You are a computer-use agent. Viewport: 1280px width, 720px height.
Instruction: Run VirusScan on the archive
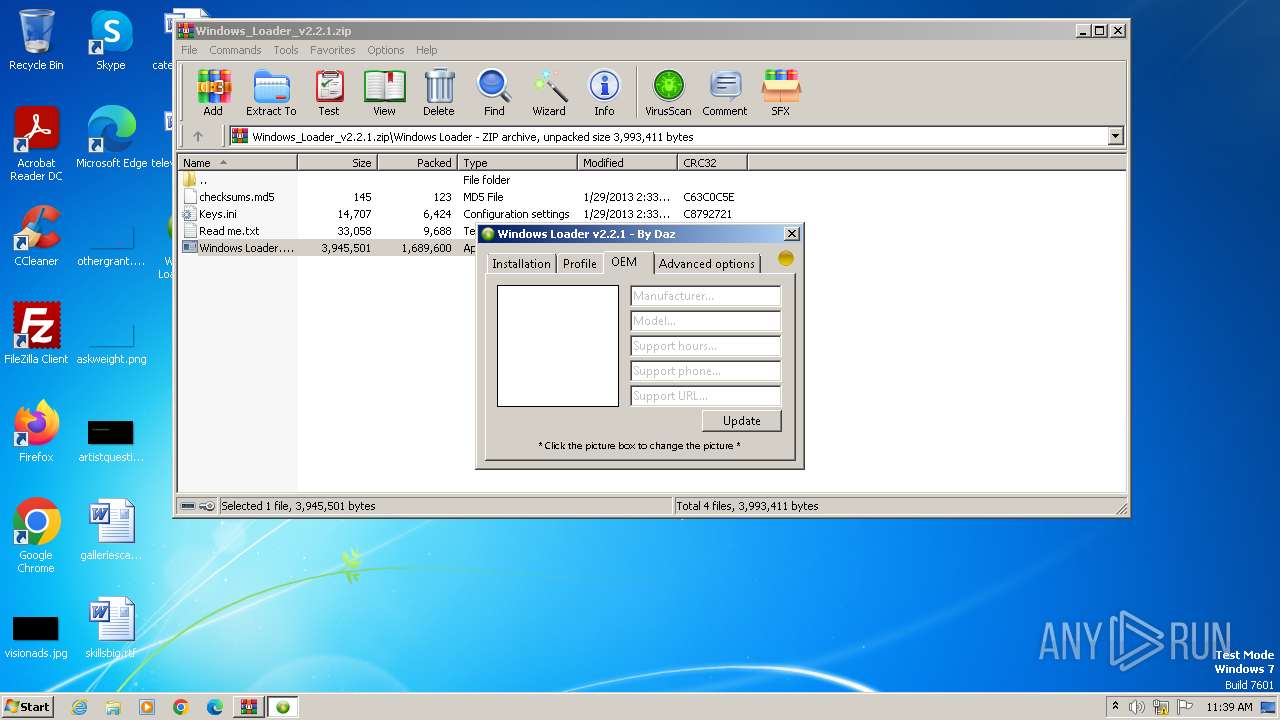click(668, 93)
